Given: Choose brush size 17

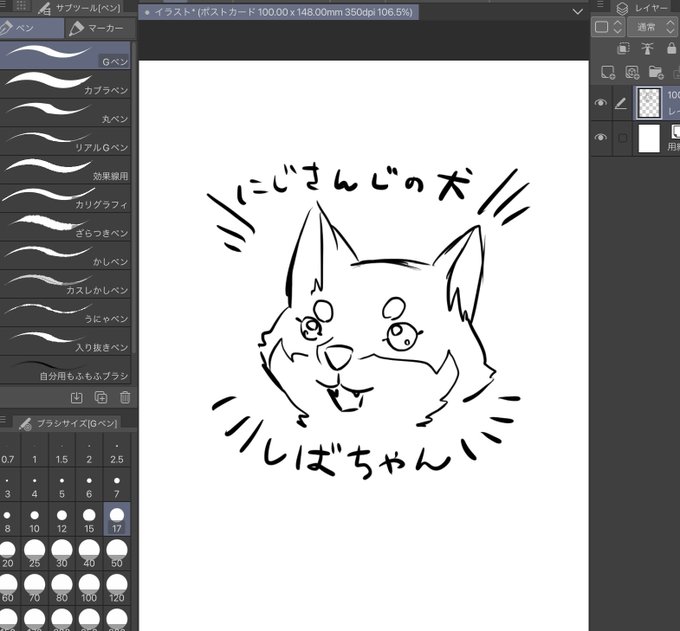Looking at the screenshot, I should (x=117, y=520).
